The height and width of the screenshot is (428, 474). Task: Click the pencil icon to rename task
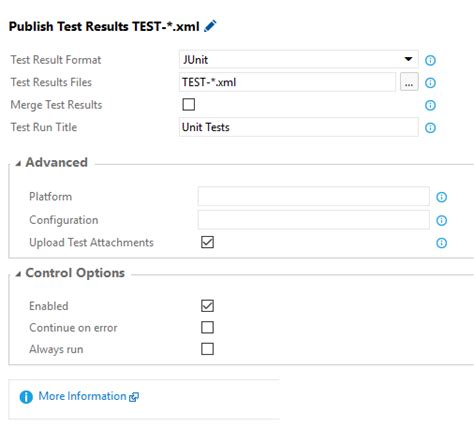(210, 26)
